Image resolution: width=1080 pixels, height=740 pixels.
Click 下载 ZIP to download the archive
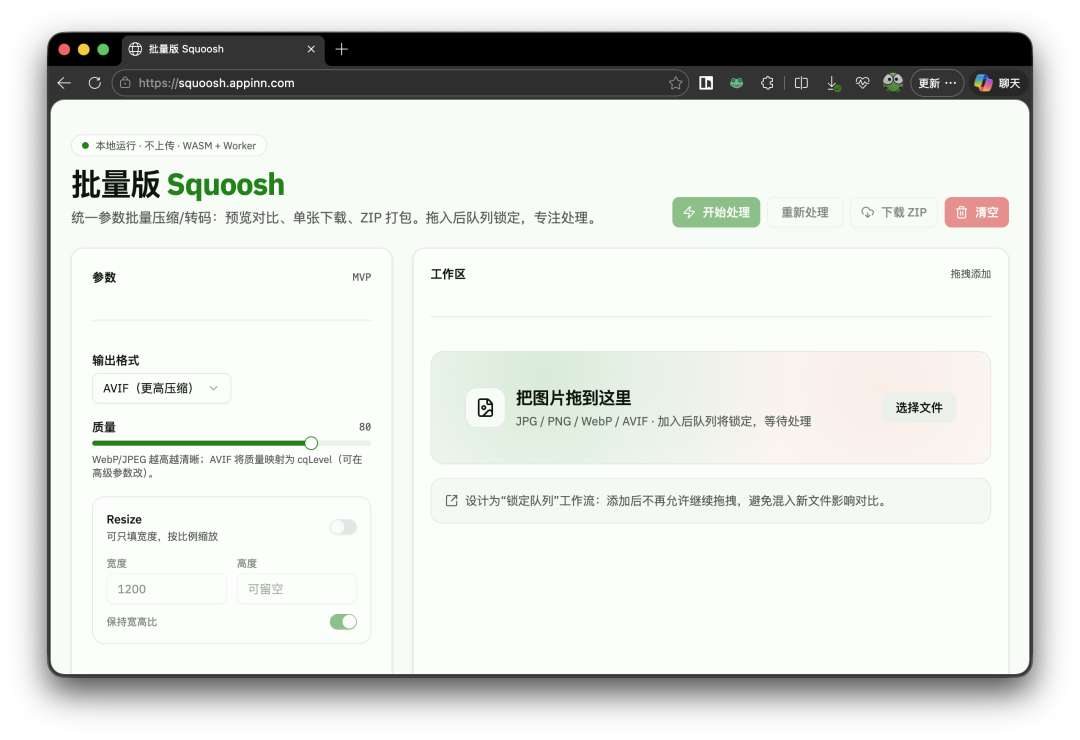click(894, 212)
